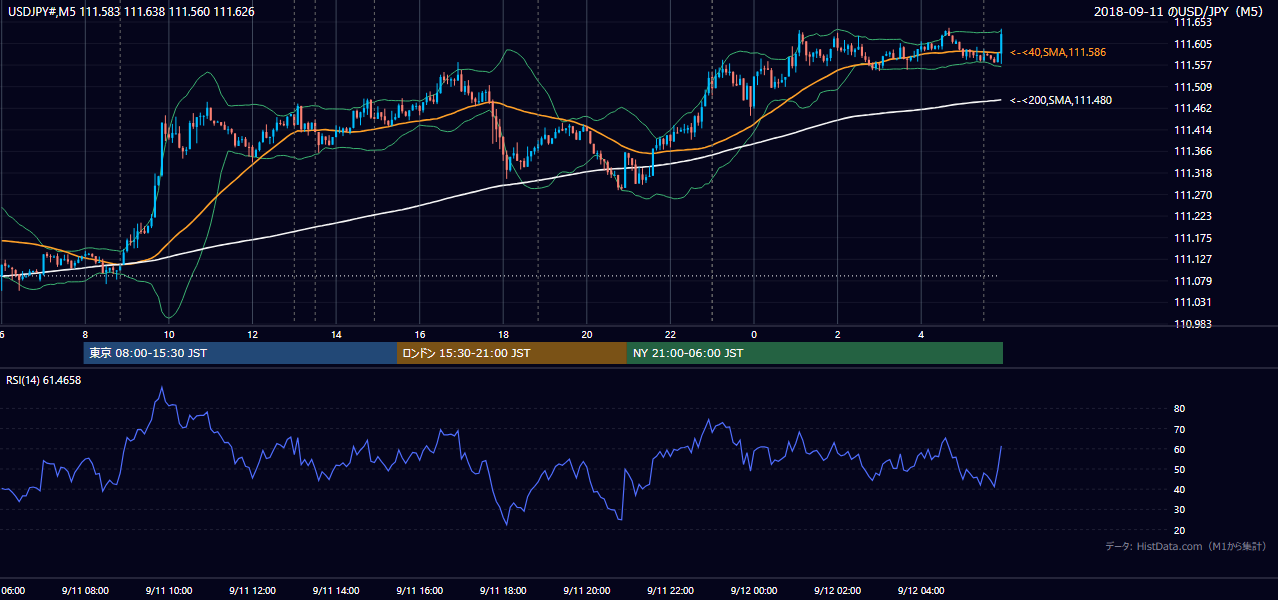1278x600 pixels.
Task: Click price axis label 111.462
Action: click(1193, 109)
